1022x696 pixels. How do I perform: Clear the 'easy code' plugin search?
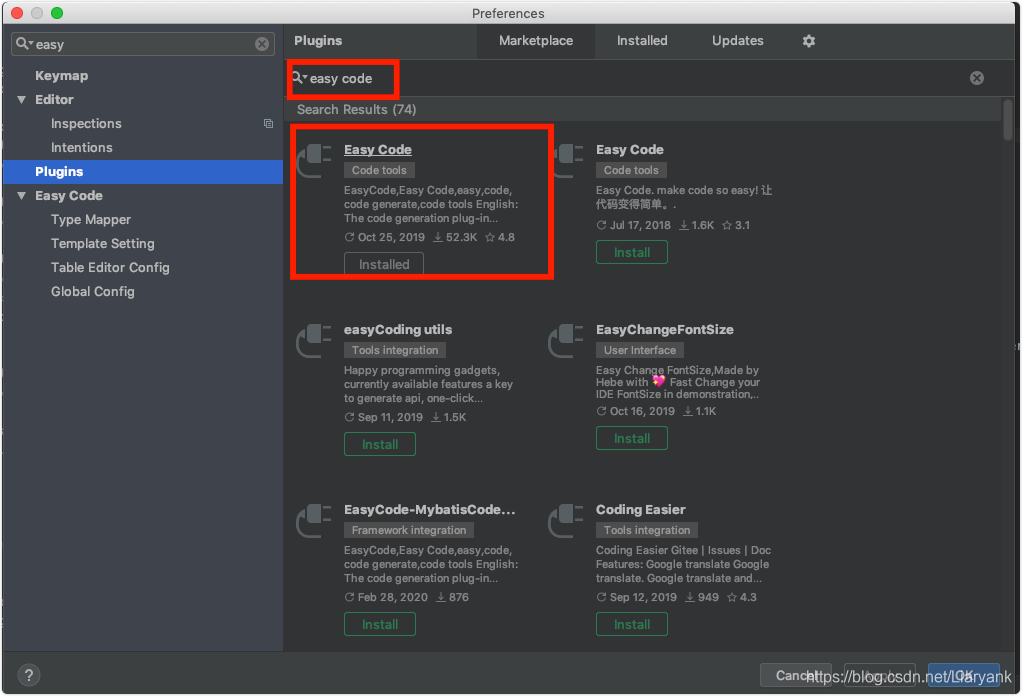(x=976, y=78)
